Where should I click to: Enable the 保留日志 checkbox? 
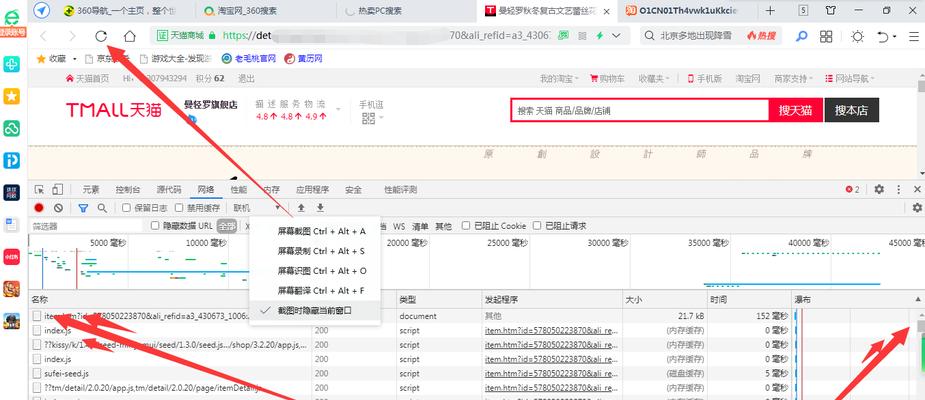[x=126, y=208]
